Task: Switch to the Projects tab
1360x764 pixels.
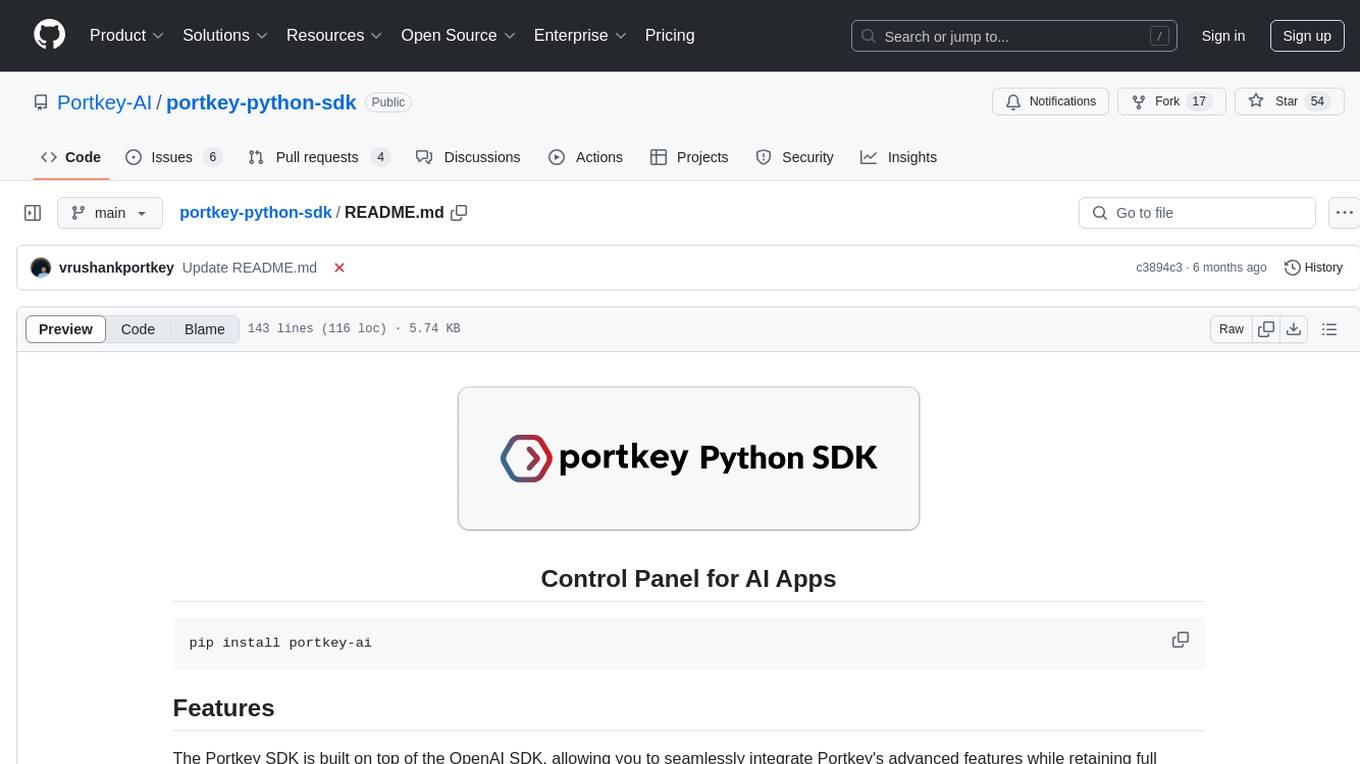Action: (x=689, y=157)
